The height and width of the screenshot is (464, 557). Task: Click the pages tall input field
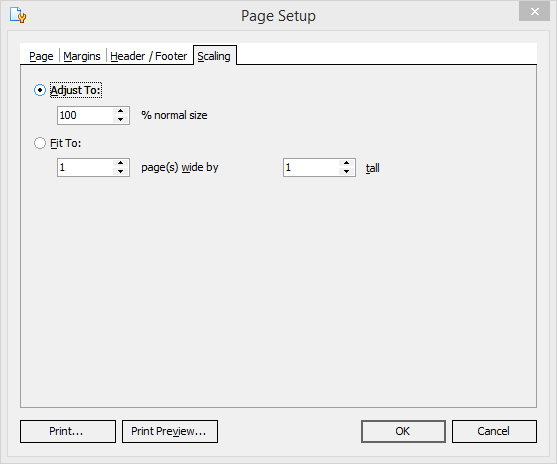pyautogui.click(x=311, y=167)
